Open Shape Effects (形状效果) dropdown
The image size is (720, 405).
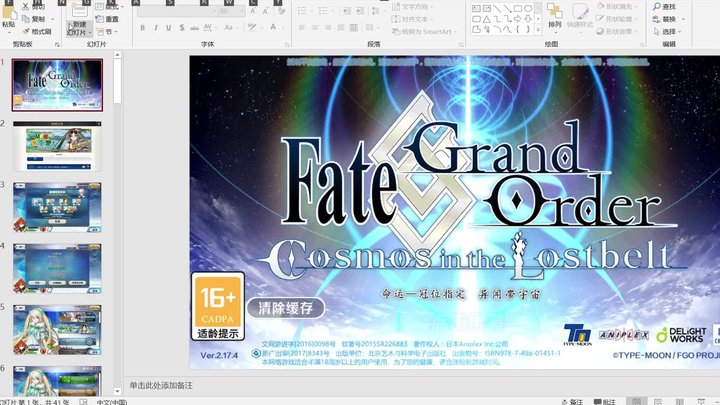point(618,31)
